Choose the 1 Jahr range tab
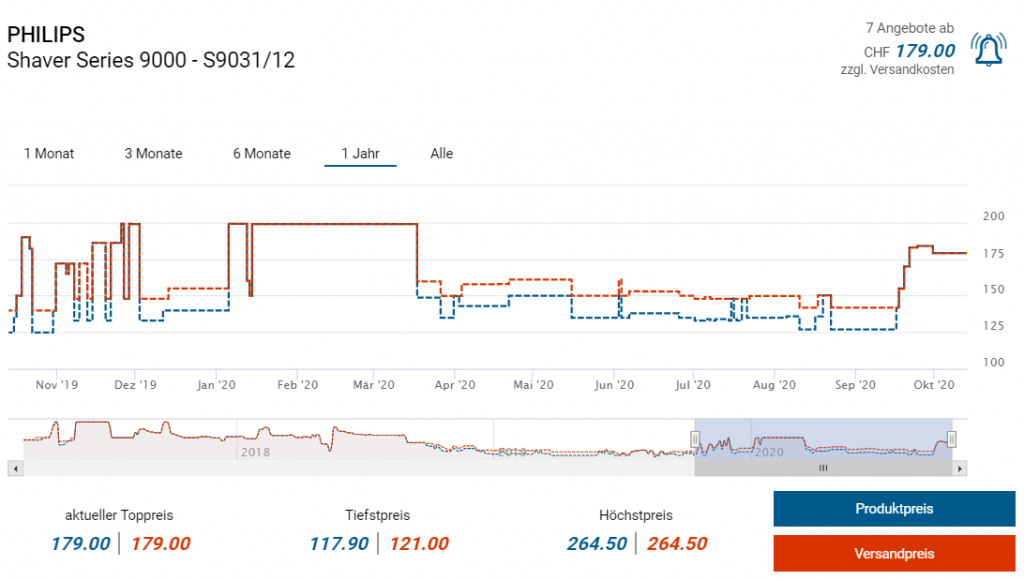Viewport: 1024px width, 580px height. tap(360, 154)
